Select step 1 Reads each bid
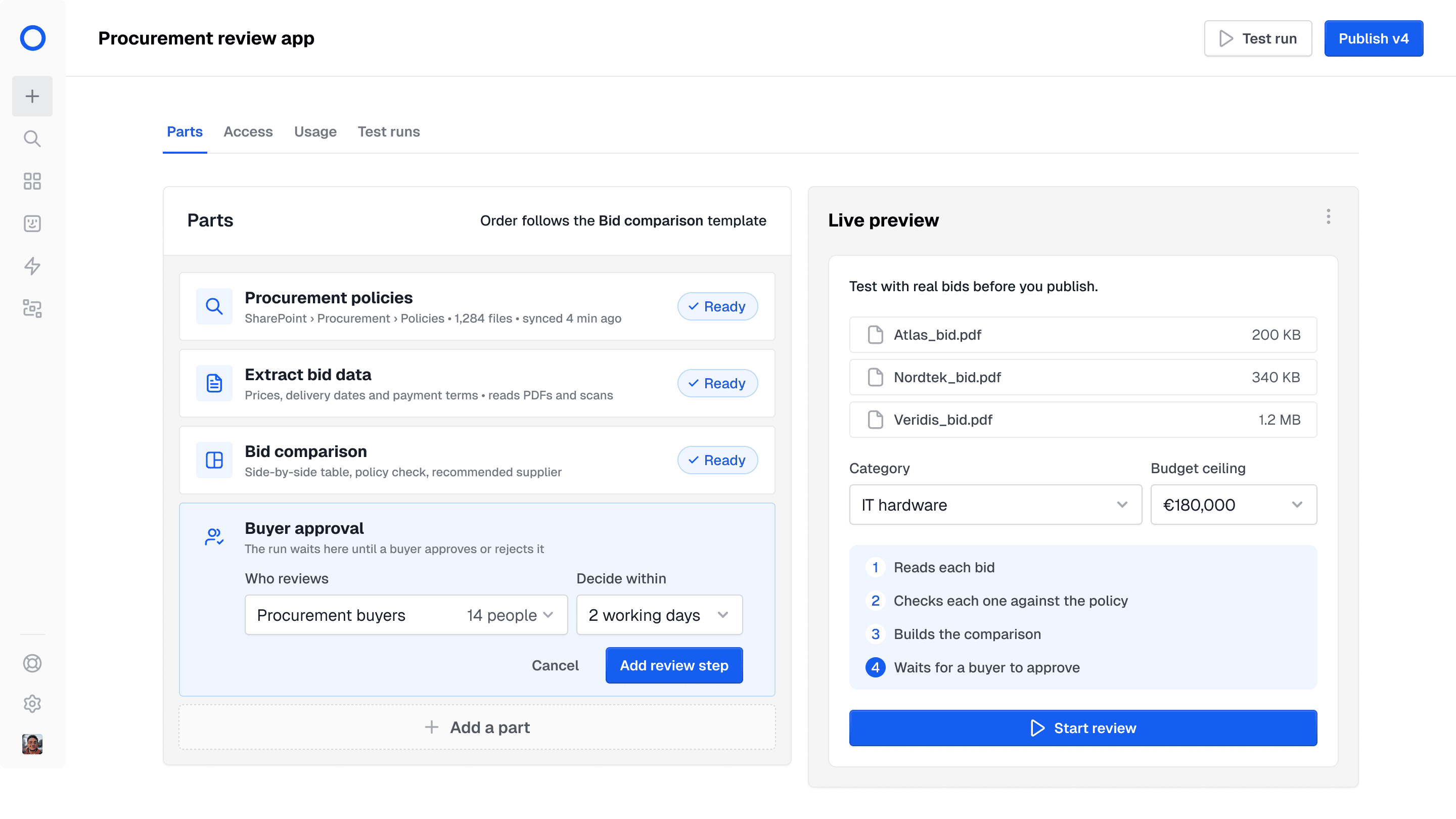 930,567
